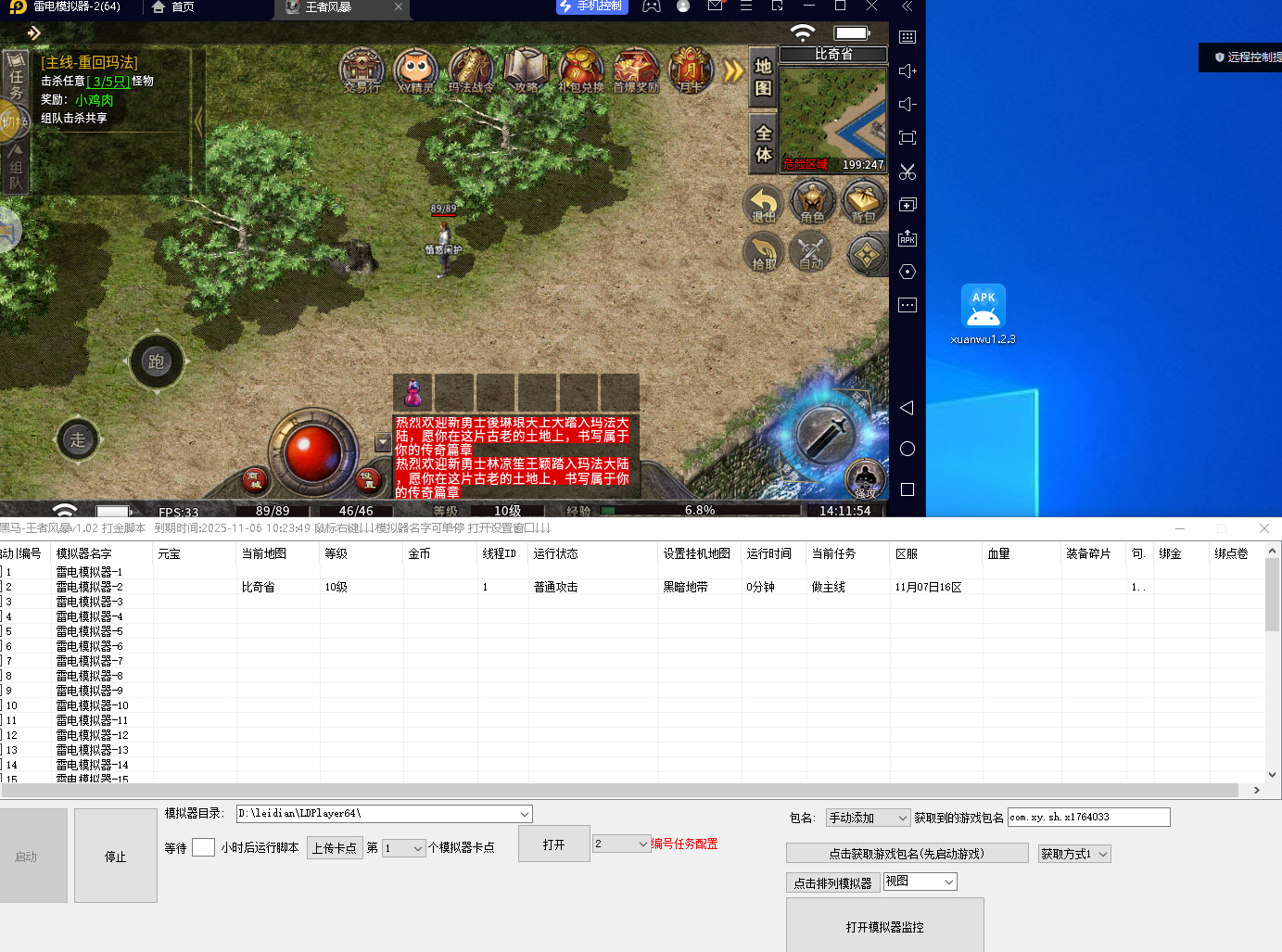Tap the 拾取 pickup icon
1282x952 pixels.
coord(764,252)
